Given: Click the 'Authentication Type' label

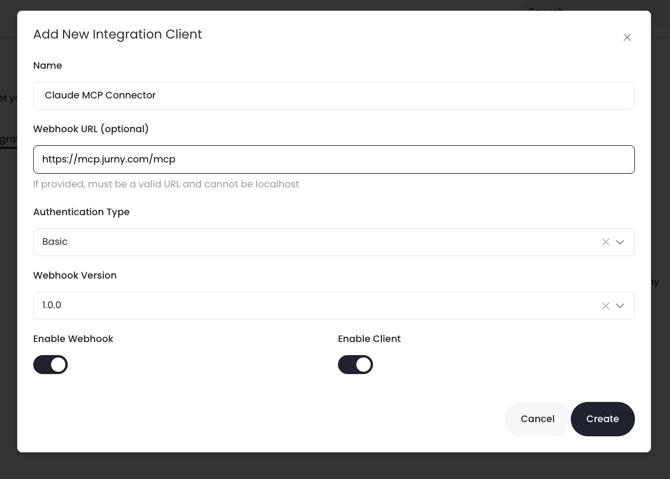Looking at the screenshot, I should coord(81,212).
